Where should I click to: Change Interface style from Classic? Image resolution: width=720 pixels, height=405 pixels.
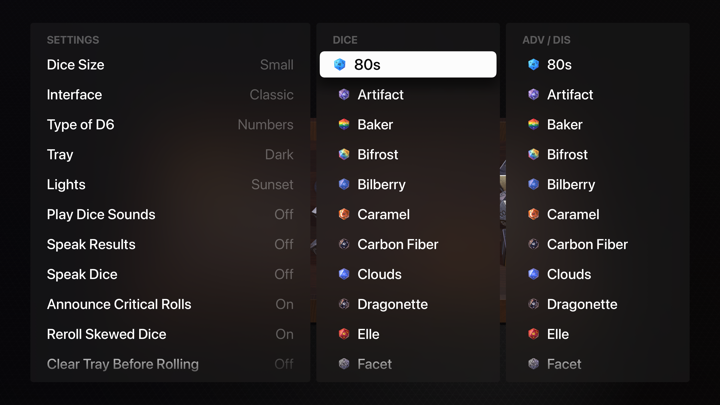[x=170, y=95]
